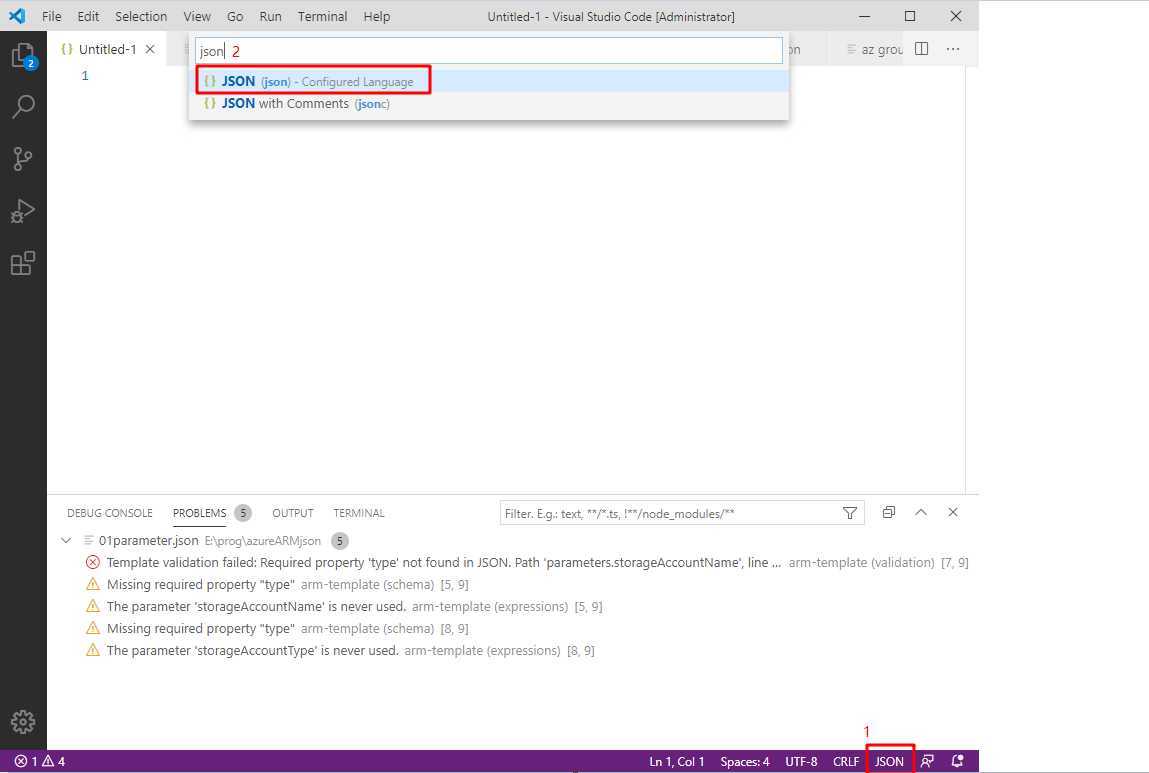The width and height of the screenshot is (1149, 773).
Task: Maximize the Visual Studio Code window
Action: tap(910, 16)
